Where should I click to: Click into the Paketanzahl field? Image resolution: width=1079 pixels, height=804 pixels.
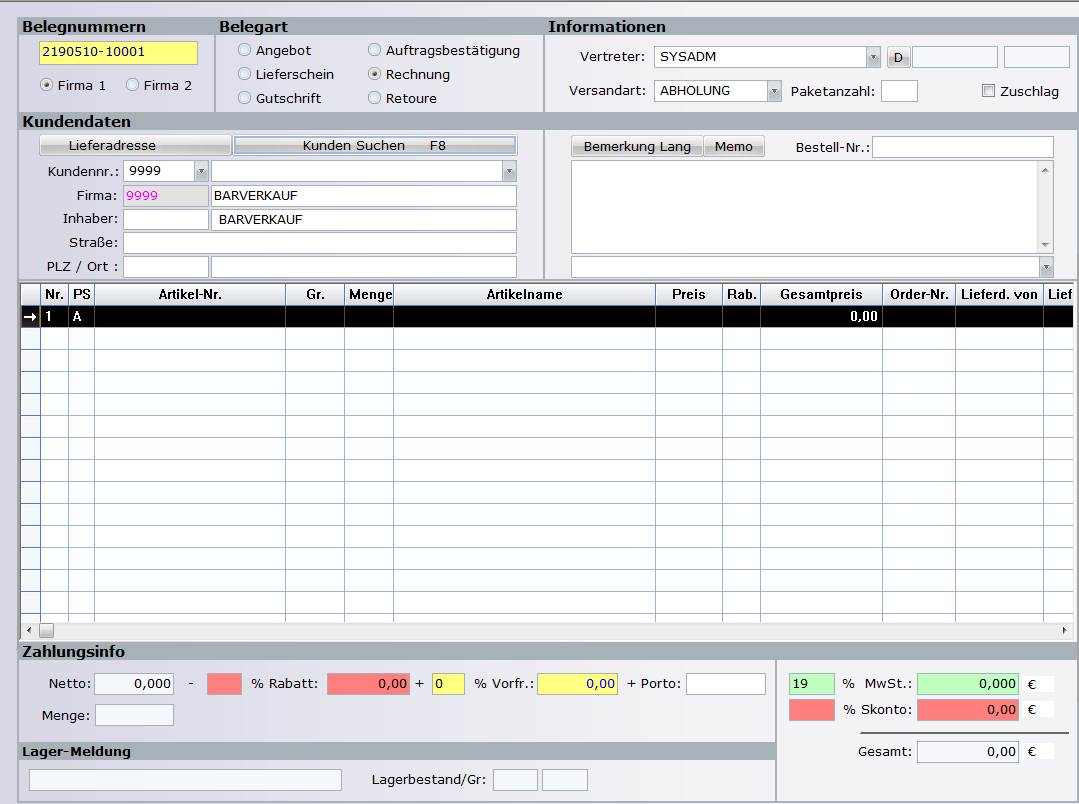[x=898, y=91]
